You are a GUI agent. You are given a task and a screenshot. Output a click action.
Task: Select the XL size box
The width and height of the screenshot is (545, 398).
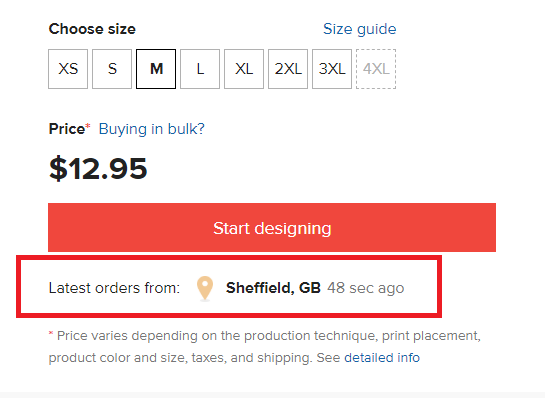[244, 69]
